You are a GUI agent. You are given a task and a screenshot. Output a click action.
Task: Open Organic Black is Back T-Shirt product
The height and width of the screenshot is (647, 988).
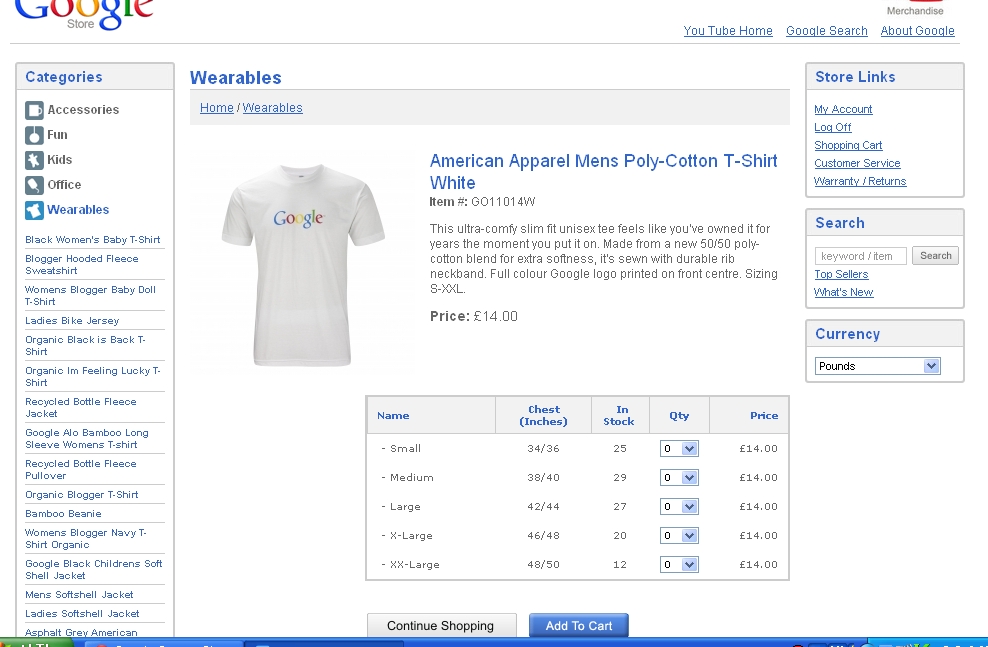[x=85, y=345]
